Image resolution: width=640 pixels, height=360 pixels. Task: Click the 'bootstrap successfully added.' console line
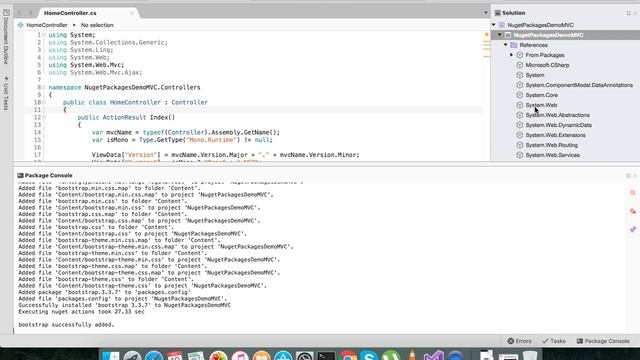(x=66, y=325)
